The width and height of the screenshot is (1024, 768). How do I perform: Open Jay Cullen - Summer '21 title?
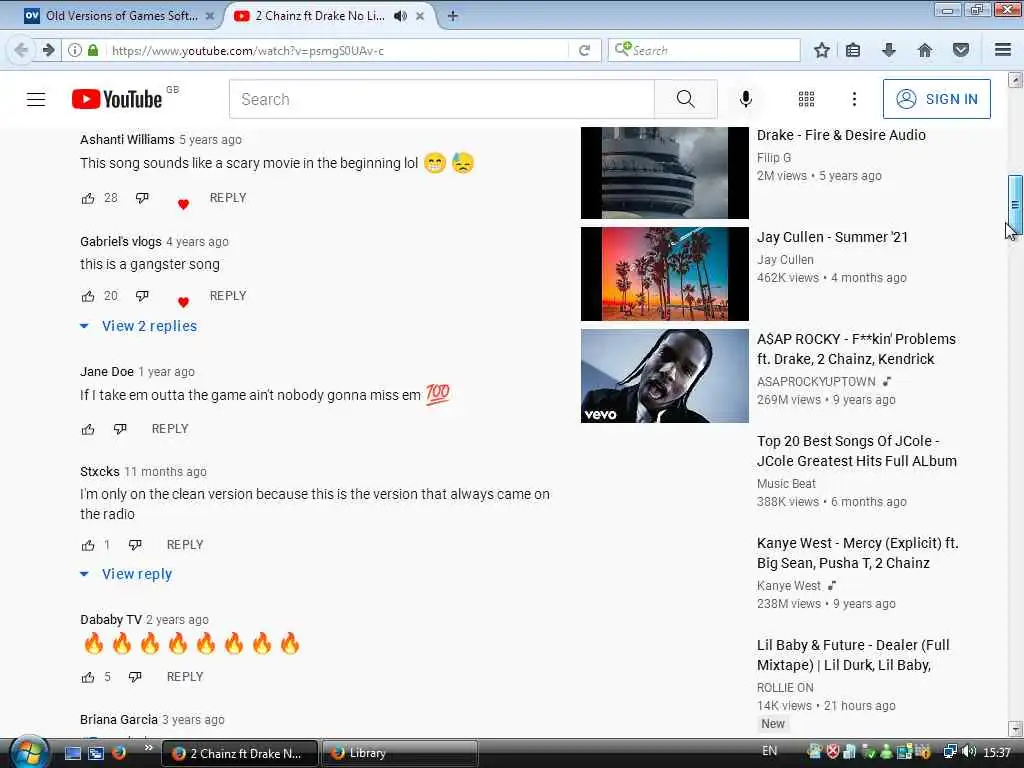click(832, 237)
